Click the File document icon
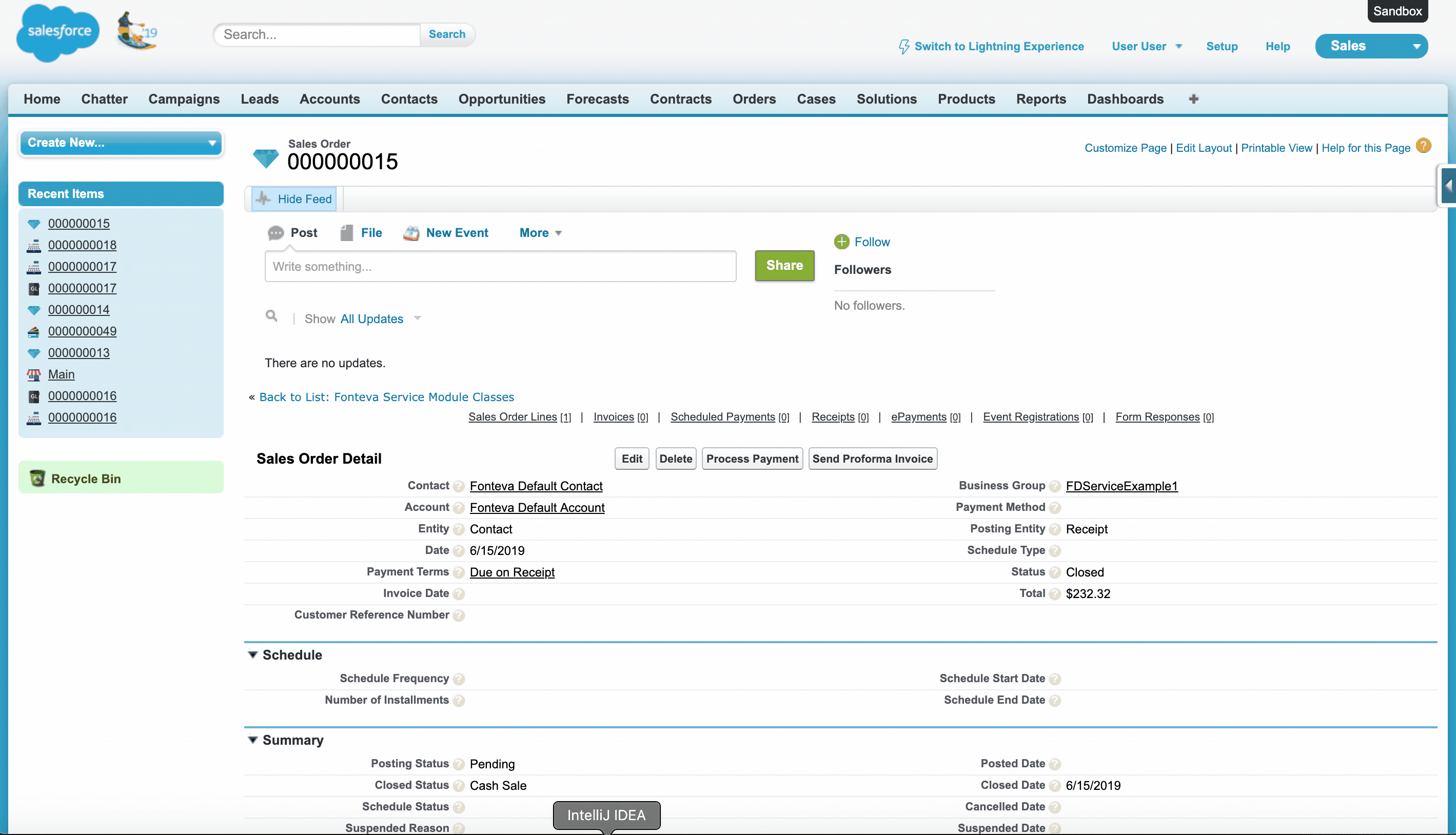This screenshot has height=835, width=1456. coord(346,233)
